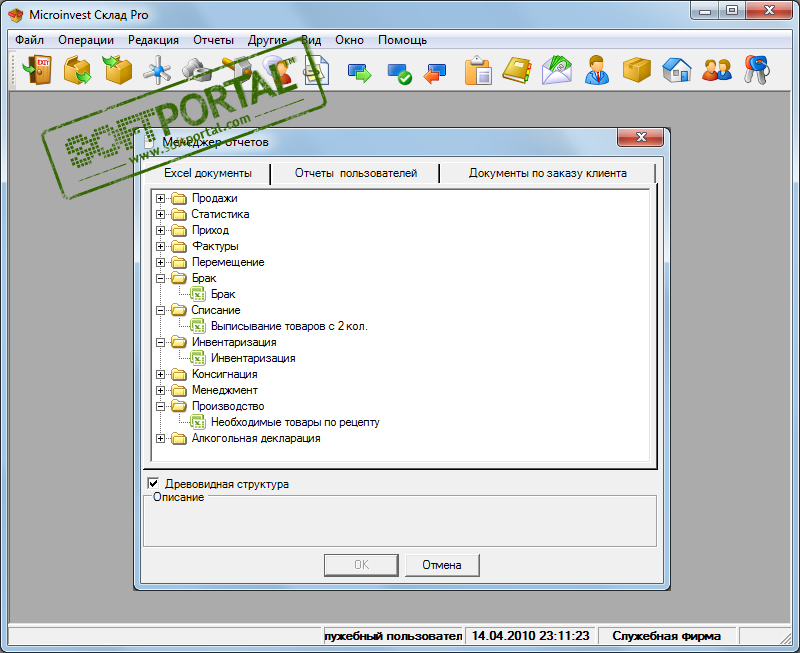Click the blue window with green checkmark

click(x=399, y=73)
